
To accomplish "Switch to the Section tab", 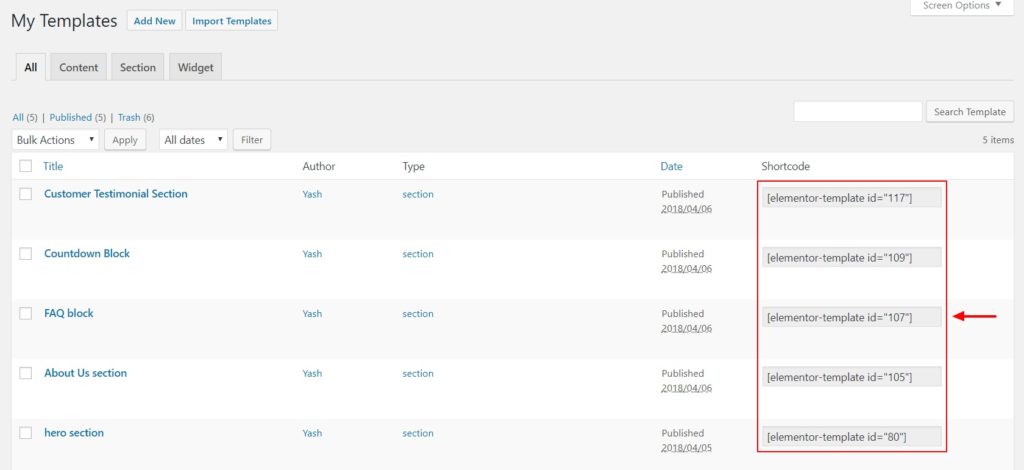I will pos(138,67).
